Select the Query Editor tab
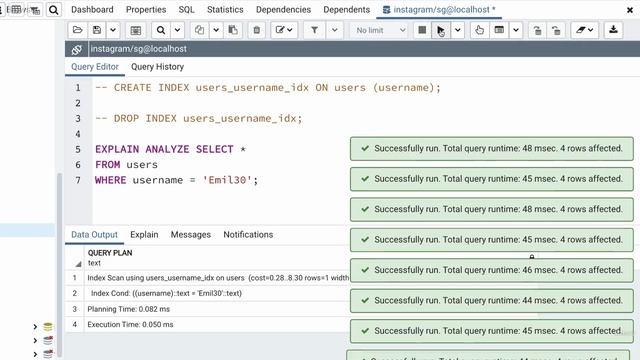 [x=95, y=67]
